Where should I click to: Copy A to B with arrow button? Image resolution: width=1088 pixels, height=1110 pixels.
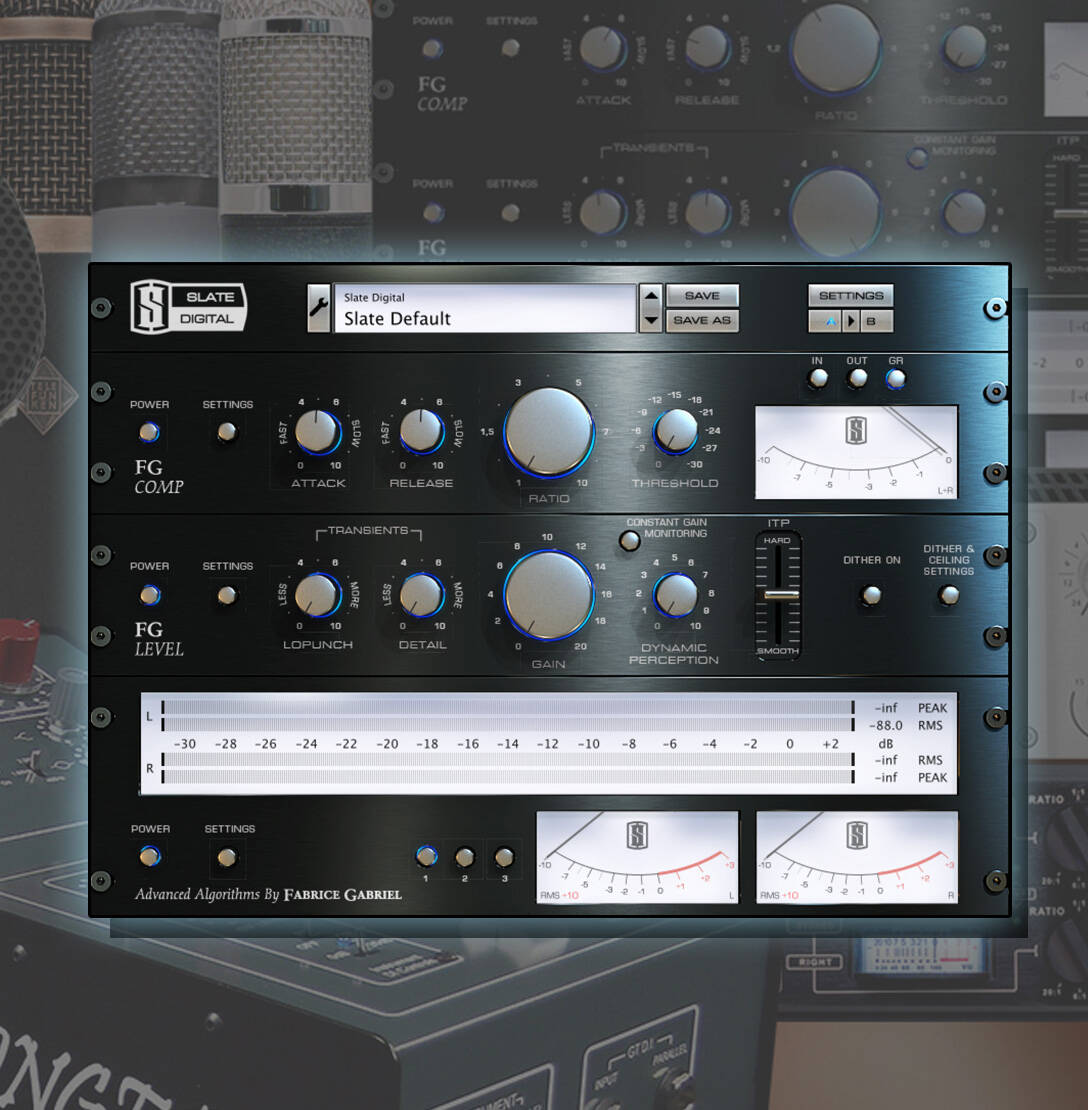tap(851, 321)
